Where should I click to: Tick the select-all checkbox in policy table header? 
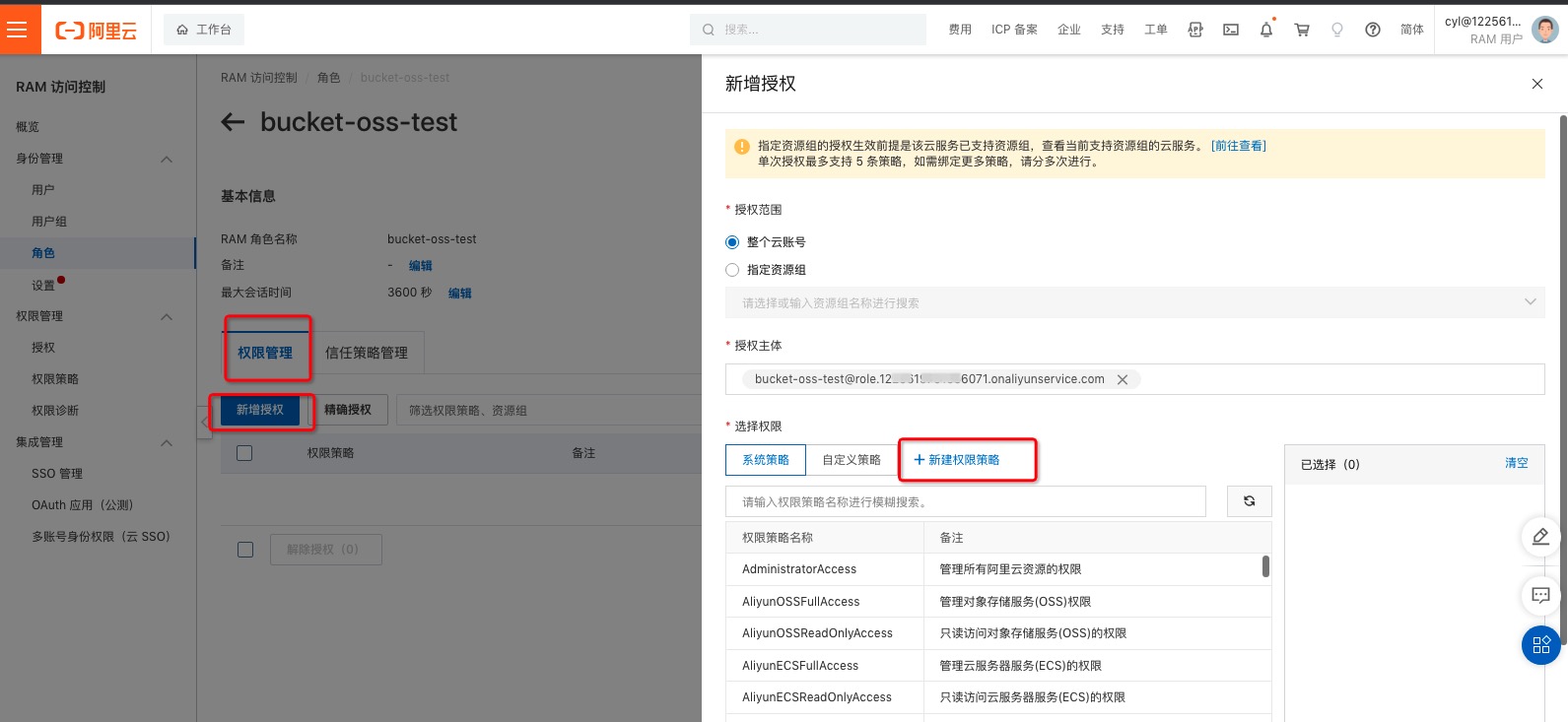[x=244, y=453]
